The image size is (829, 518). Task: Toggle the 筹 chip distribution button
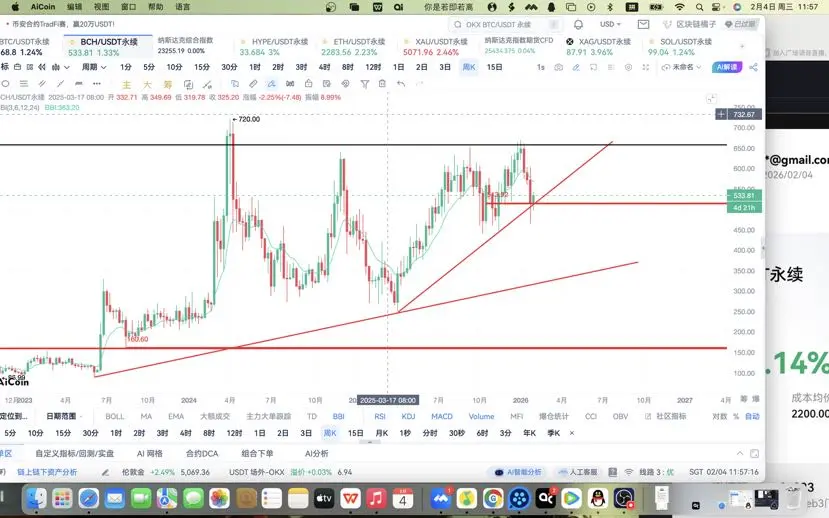[168, 84]
